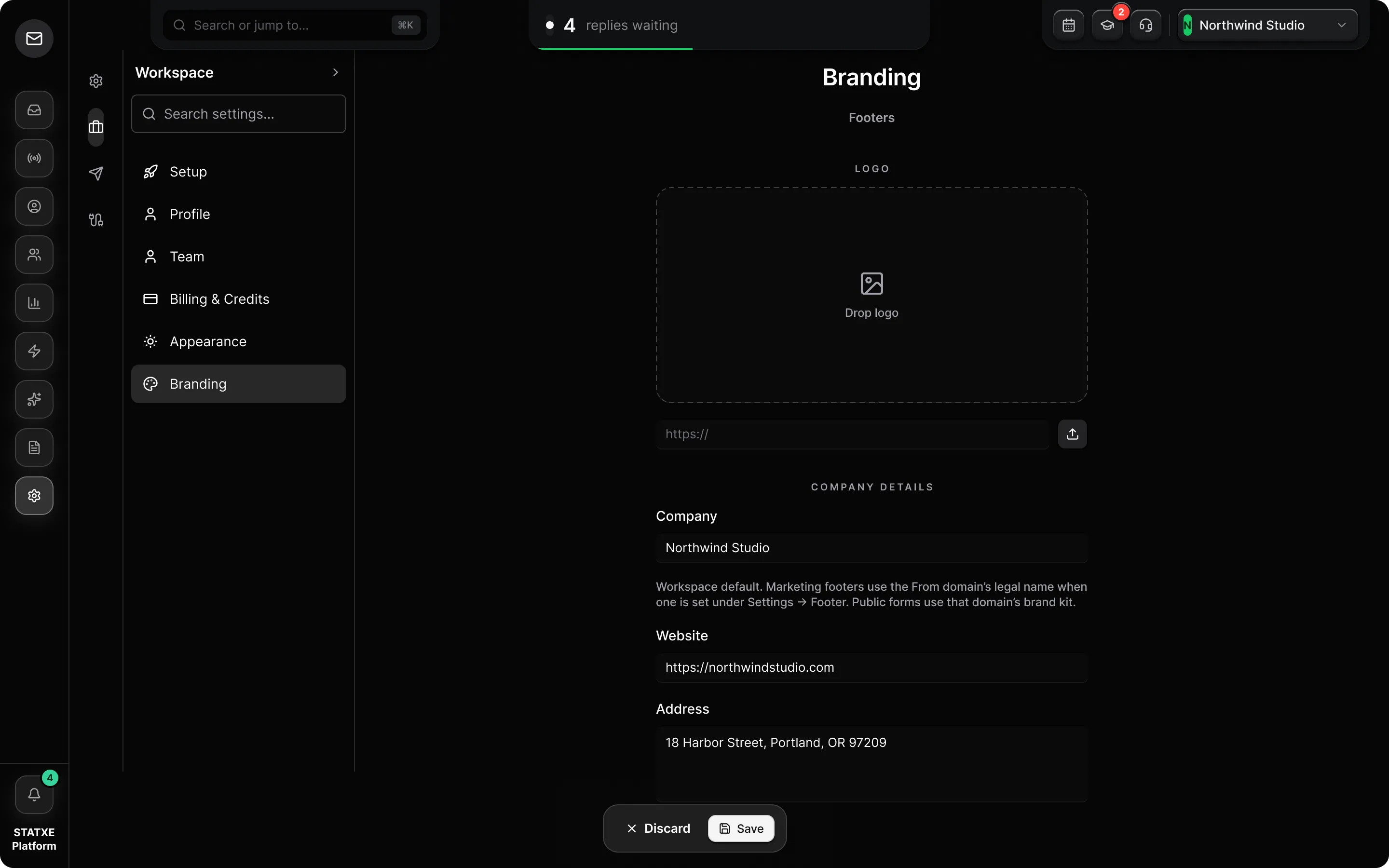This screenshot has height=868, width=1389.
Task: Click the graduation cap icon with badge
Action: point(1107,25)
